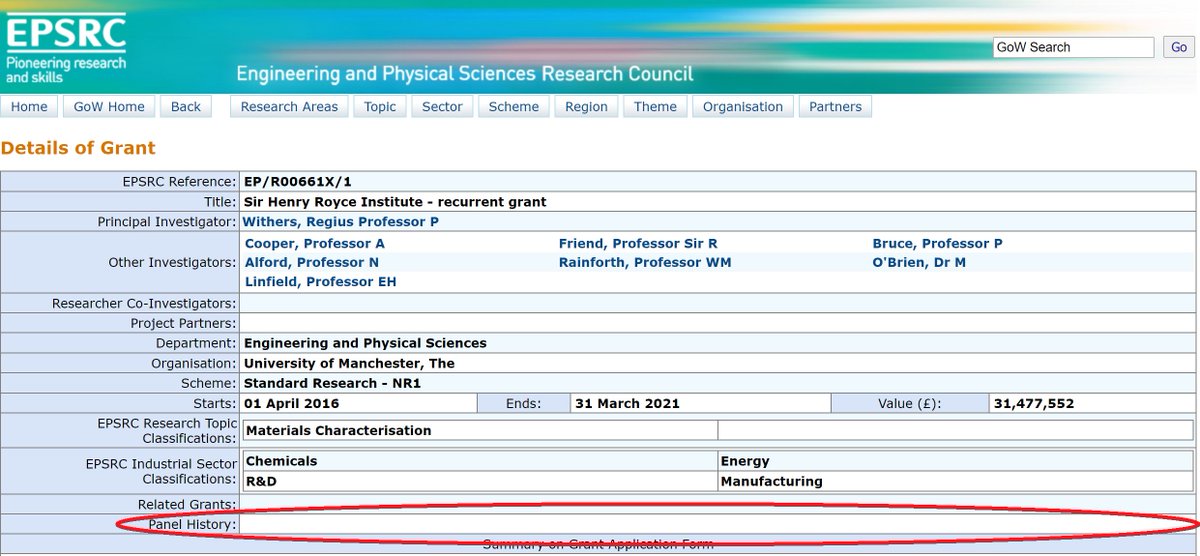Image resolution: width=1200 pixels, height=556 pixels.
Task: Click start date 01 April 2016
Action: coord(292,404)
